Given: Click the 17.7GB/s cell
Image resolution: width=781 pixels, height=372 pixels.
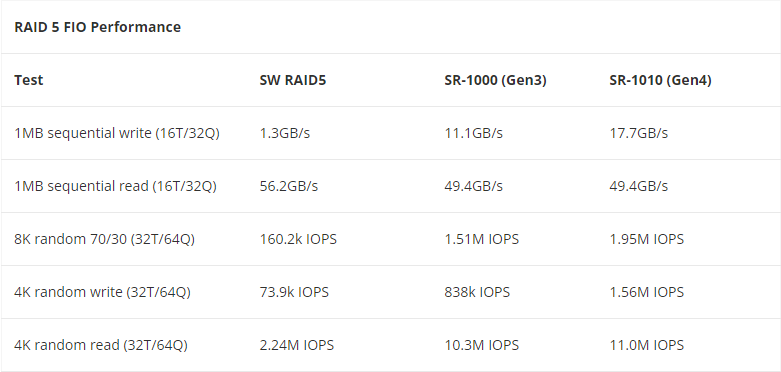Looking at the screenshot, I should pos(638,133).
